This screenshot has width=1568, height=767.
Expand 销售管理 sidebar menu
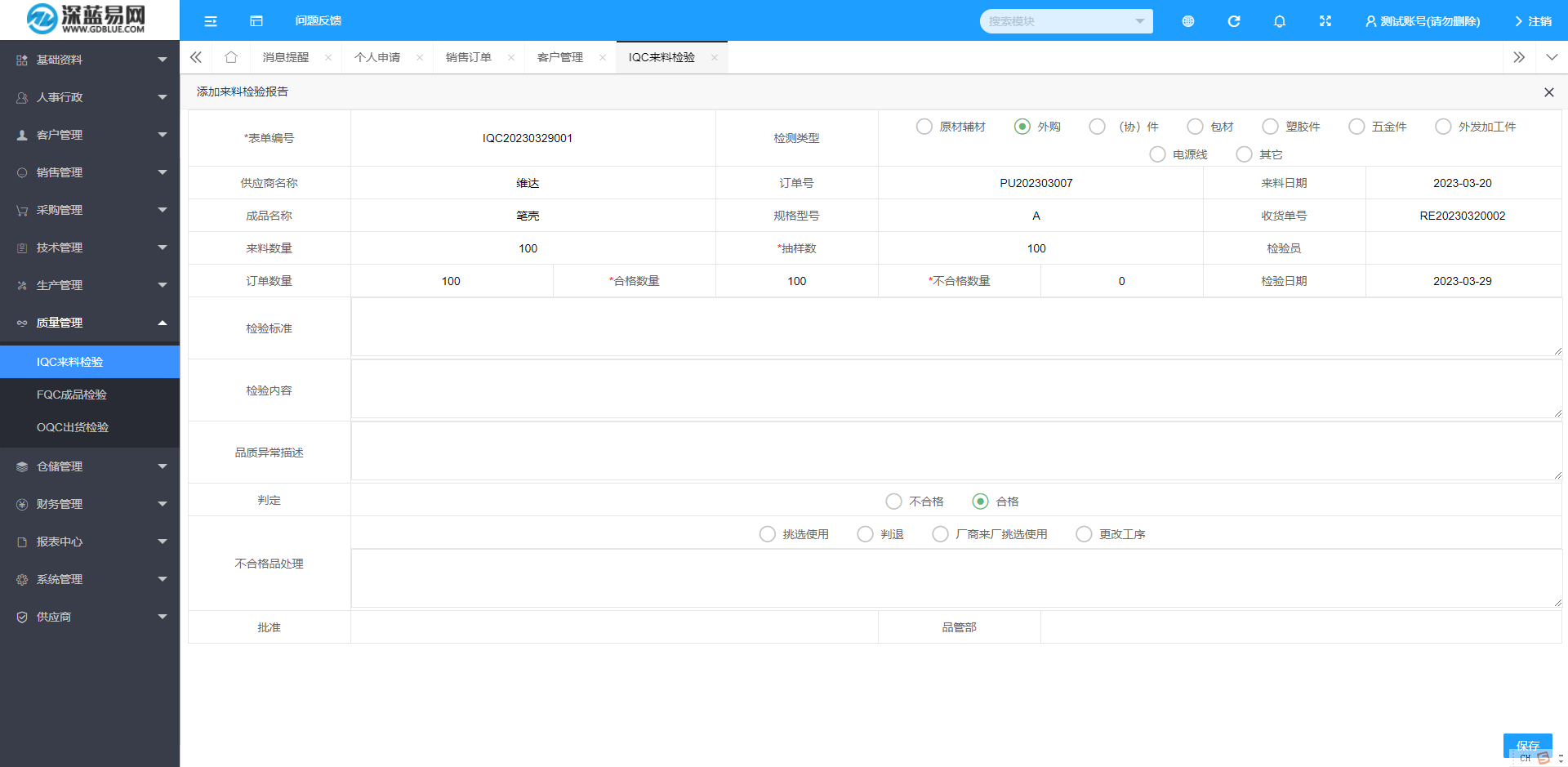[90, 172]
